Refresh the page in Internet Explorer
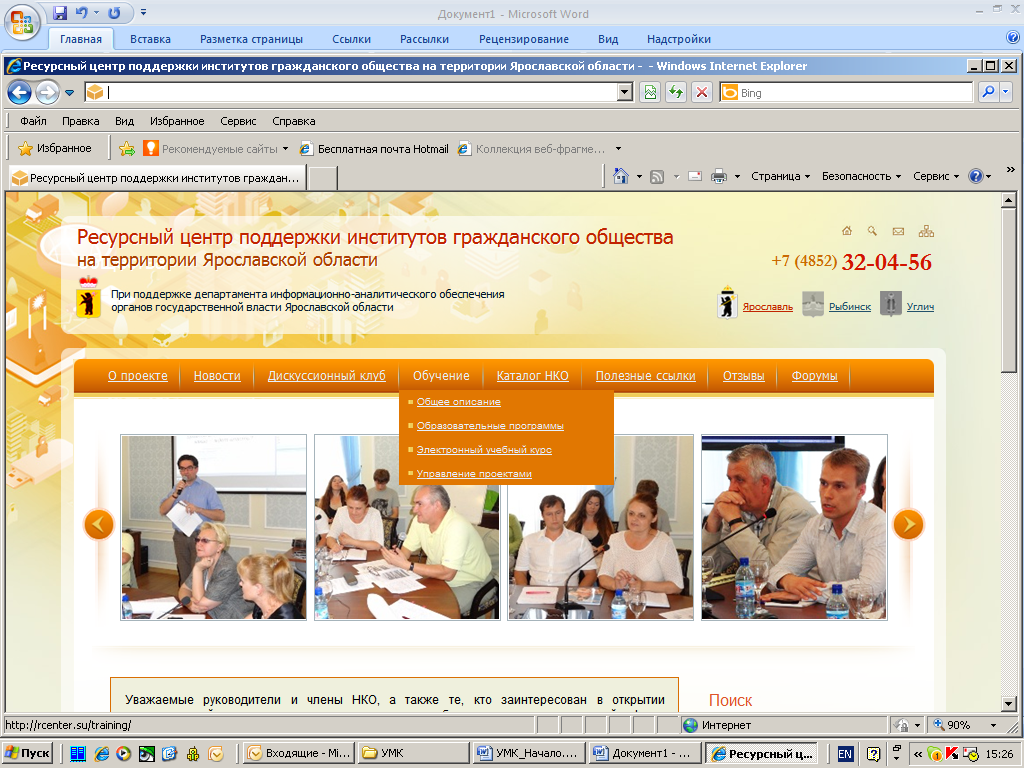1024x768 pixels. [676, 93]
